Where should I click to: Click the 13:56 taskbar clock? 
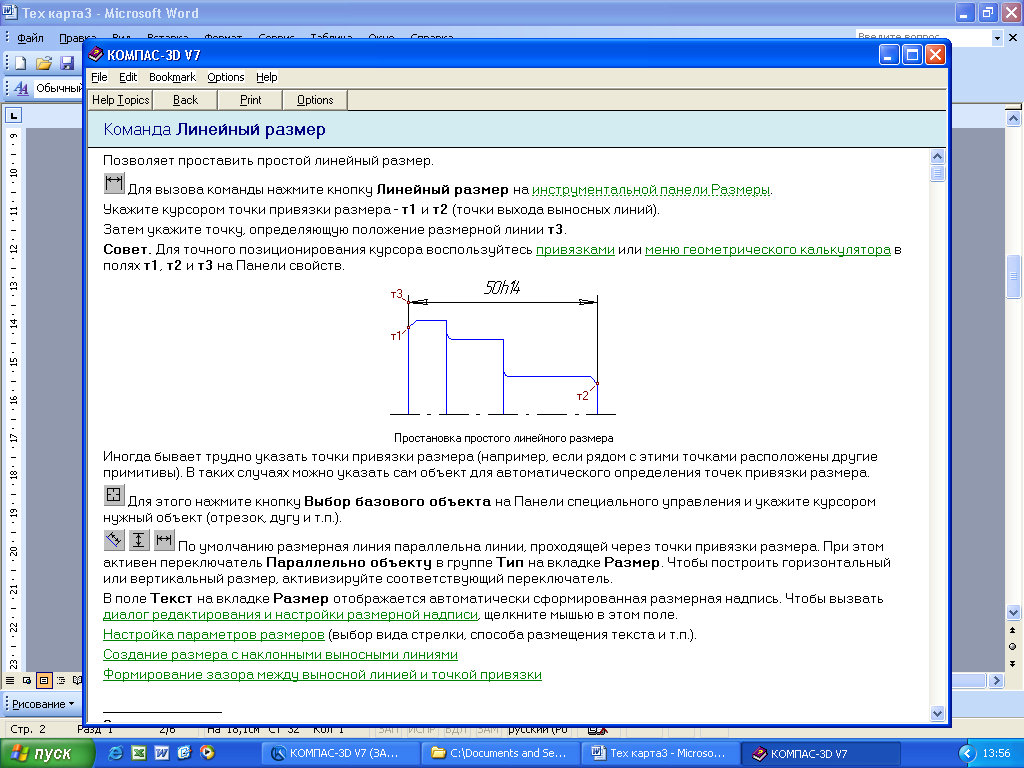(996, 753)
